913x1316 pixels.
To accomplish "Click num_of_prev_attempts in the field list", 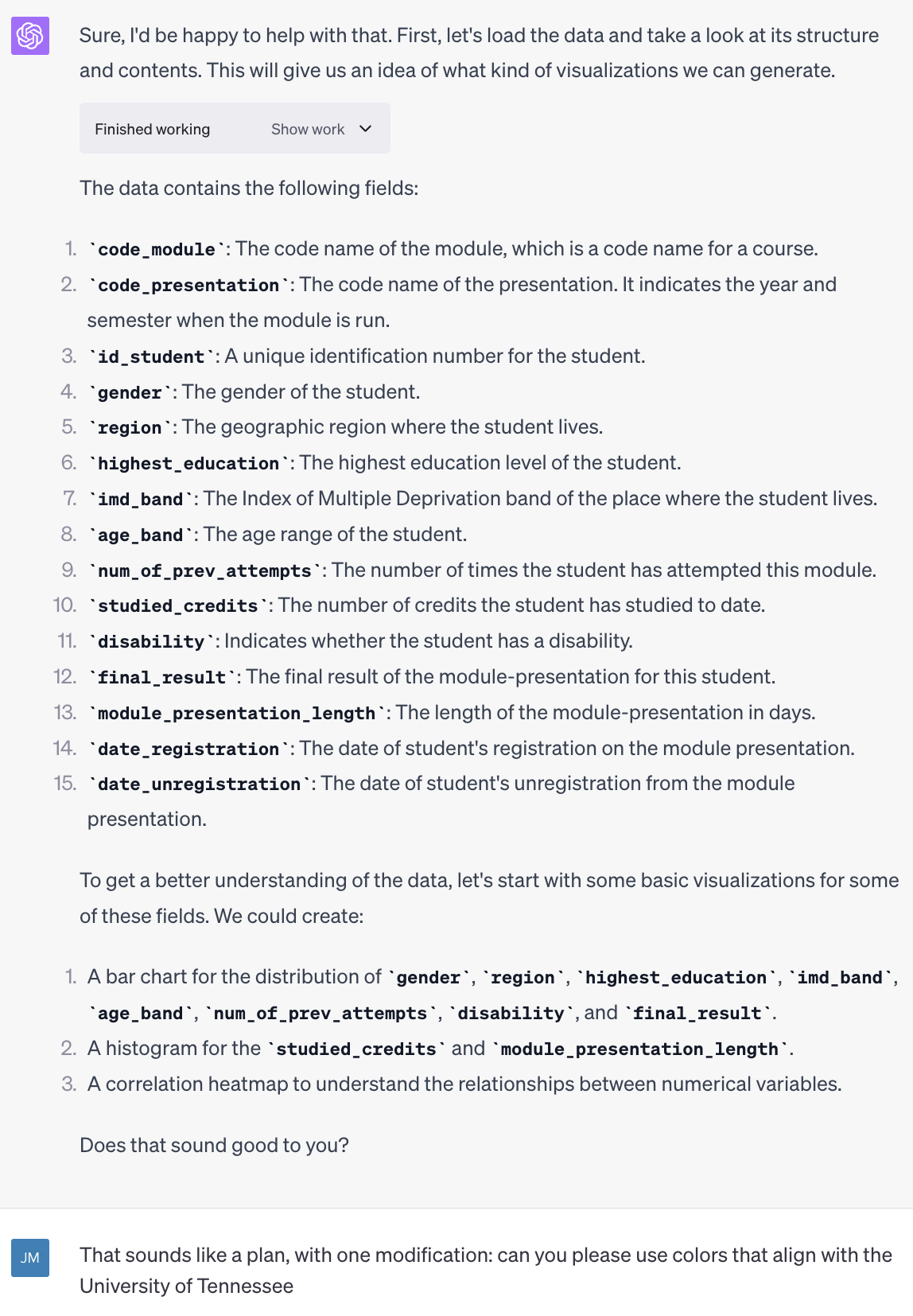I will tap(205, 570).
